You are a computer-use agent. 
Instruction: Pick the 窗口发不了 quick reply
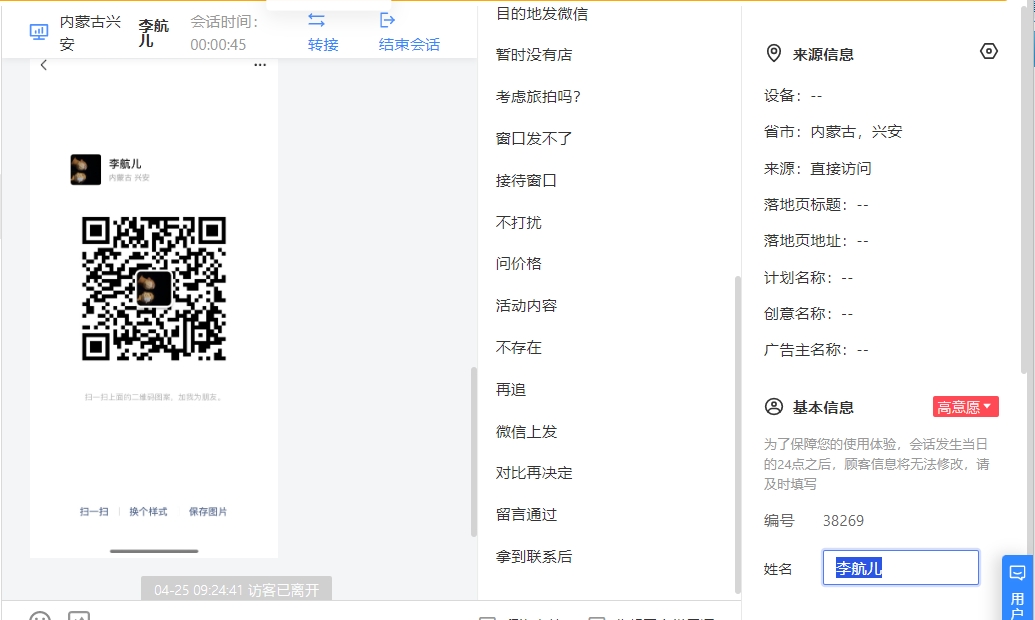[x=534, y=139]
